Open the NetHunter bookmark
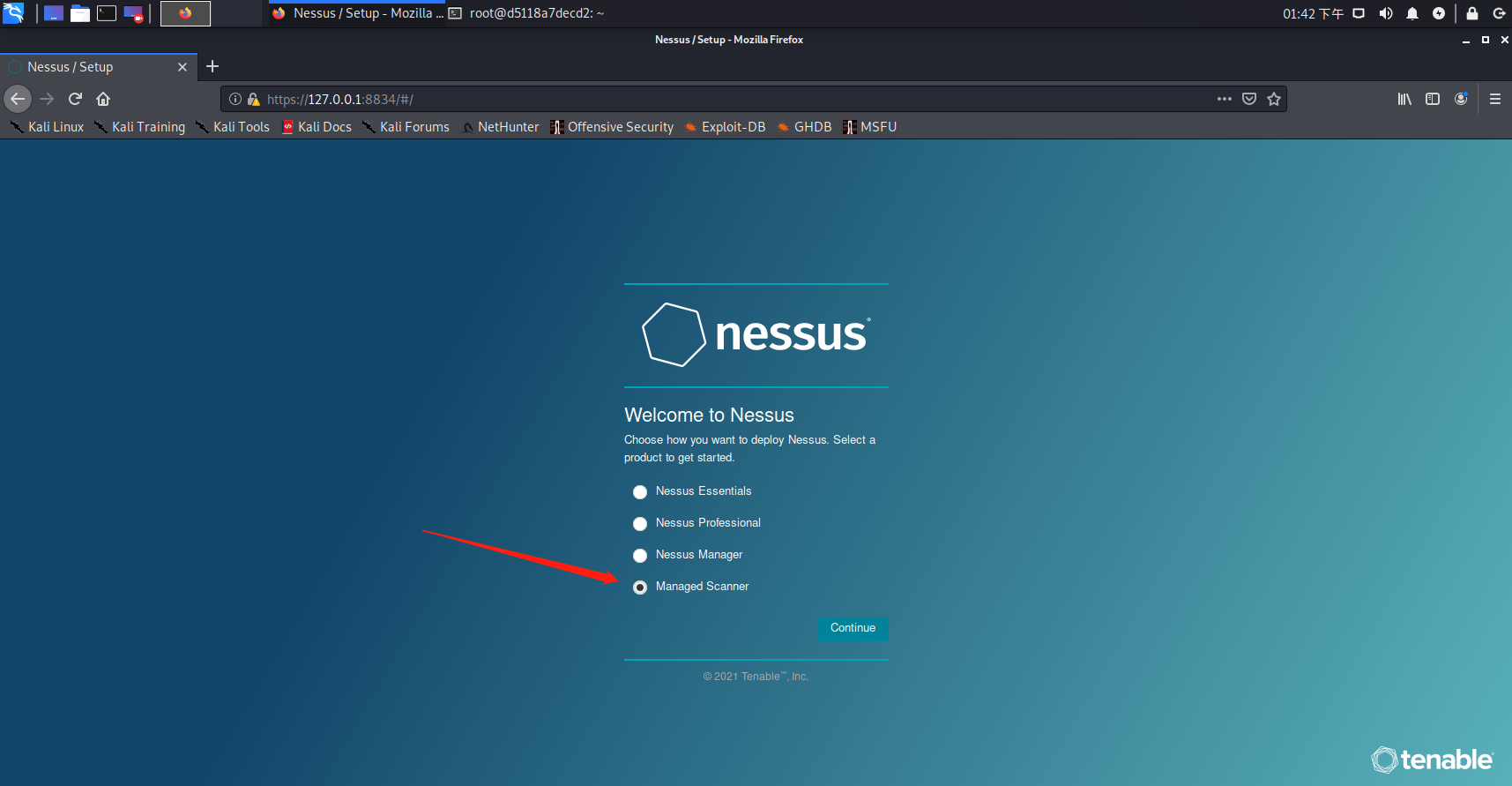Viewport: 1512px width, 786px height. 500,127
